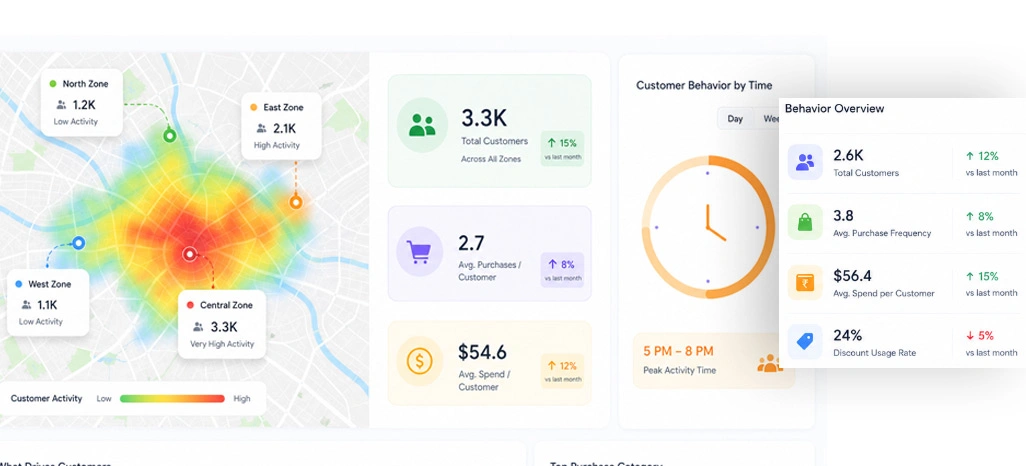Click the 12% badge for Avg. Spend

[x=562, y=371]
